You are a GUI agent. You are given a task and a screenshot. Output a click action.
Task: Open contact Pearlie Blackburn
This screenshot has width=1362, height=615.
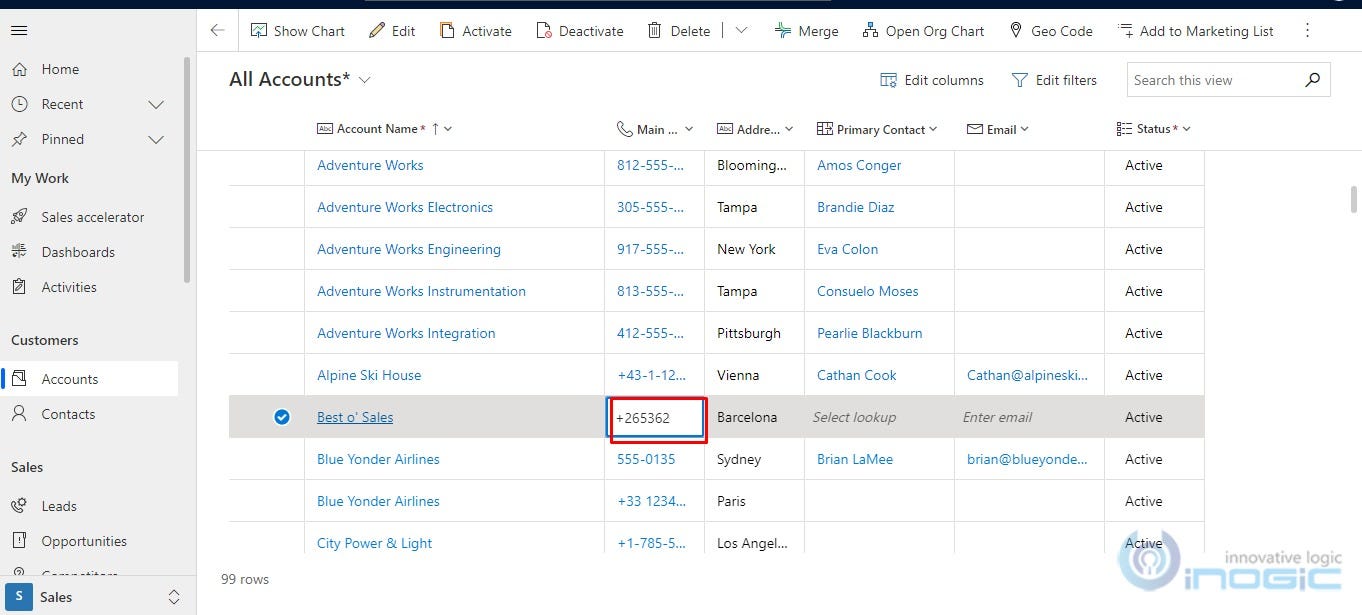pos(870,333)
